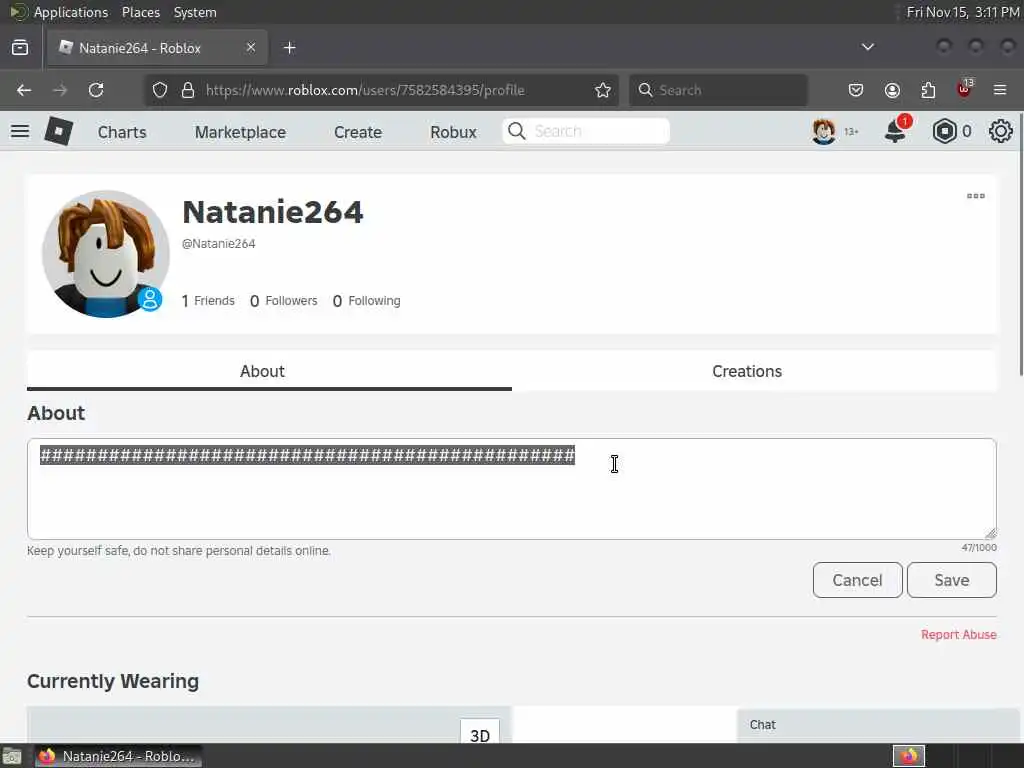Open the browser extensions puzzle icon
The height and width of the screenshot is (768, 1024).
click(x=928, y=90)
